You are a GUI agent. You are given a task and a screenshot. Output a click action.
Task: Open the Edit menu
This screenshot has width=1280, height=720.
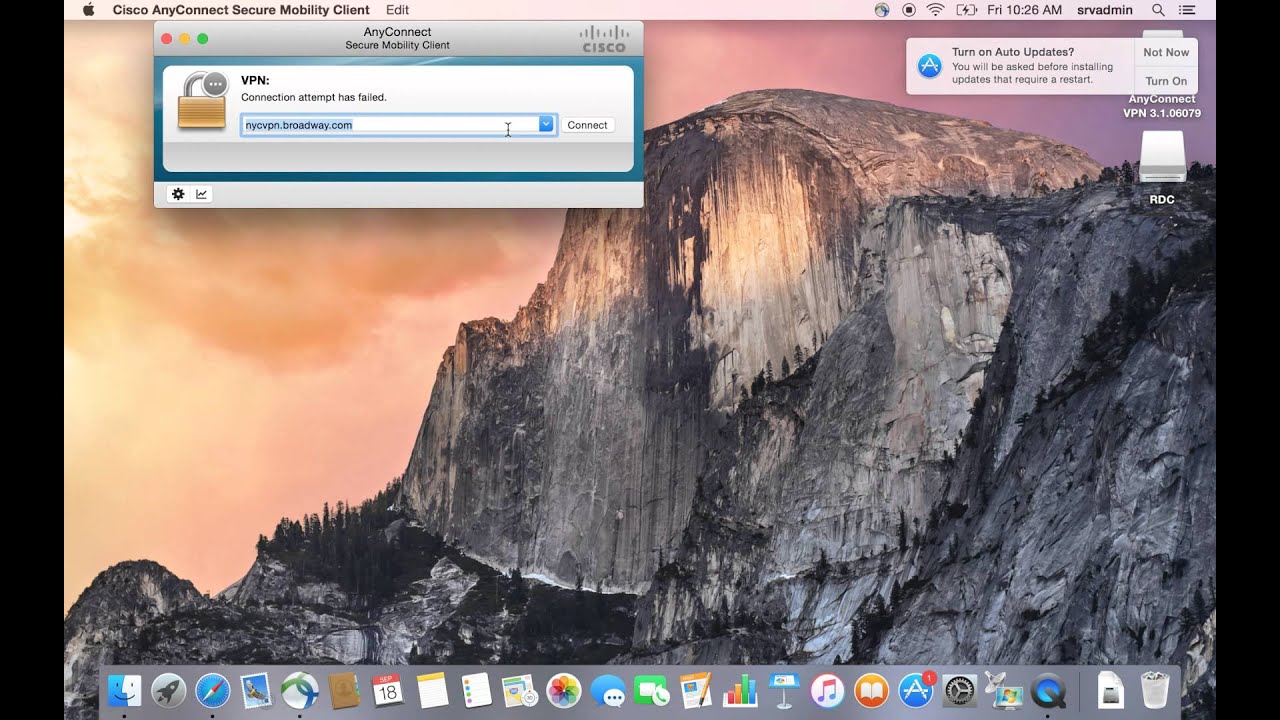(397, 10)
